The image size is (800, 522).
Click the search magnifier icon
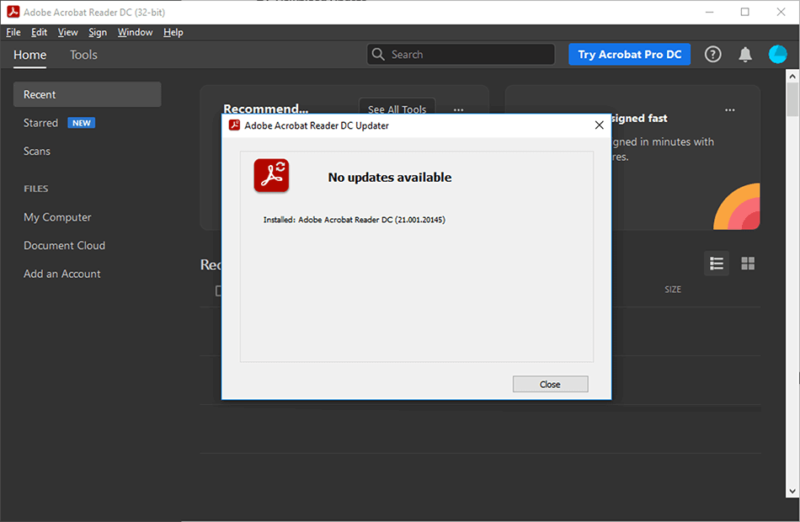(378, 54)
